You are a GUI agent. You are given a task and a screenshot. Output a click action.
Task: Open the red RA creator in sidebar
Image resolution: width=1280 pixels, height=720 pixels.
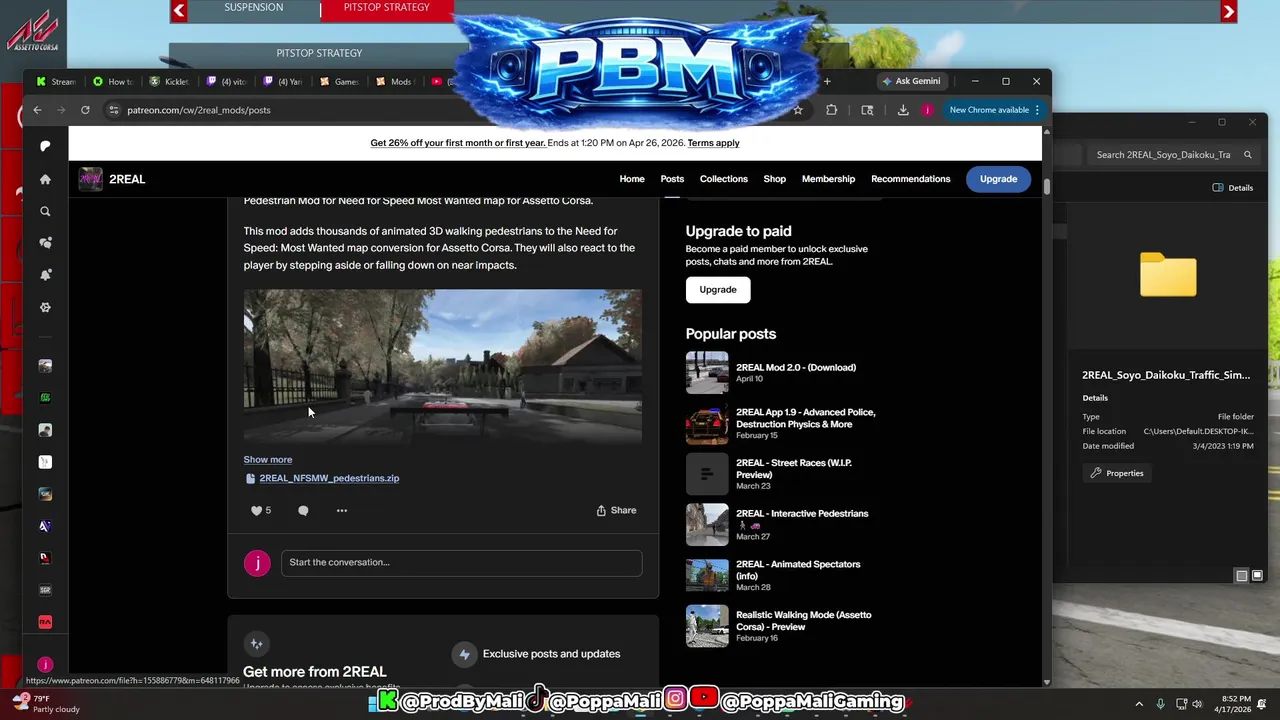[x=45, y=622]
